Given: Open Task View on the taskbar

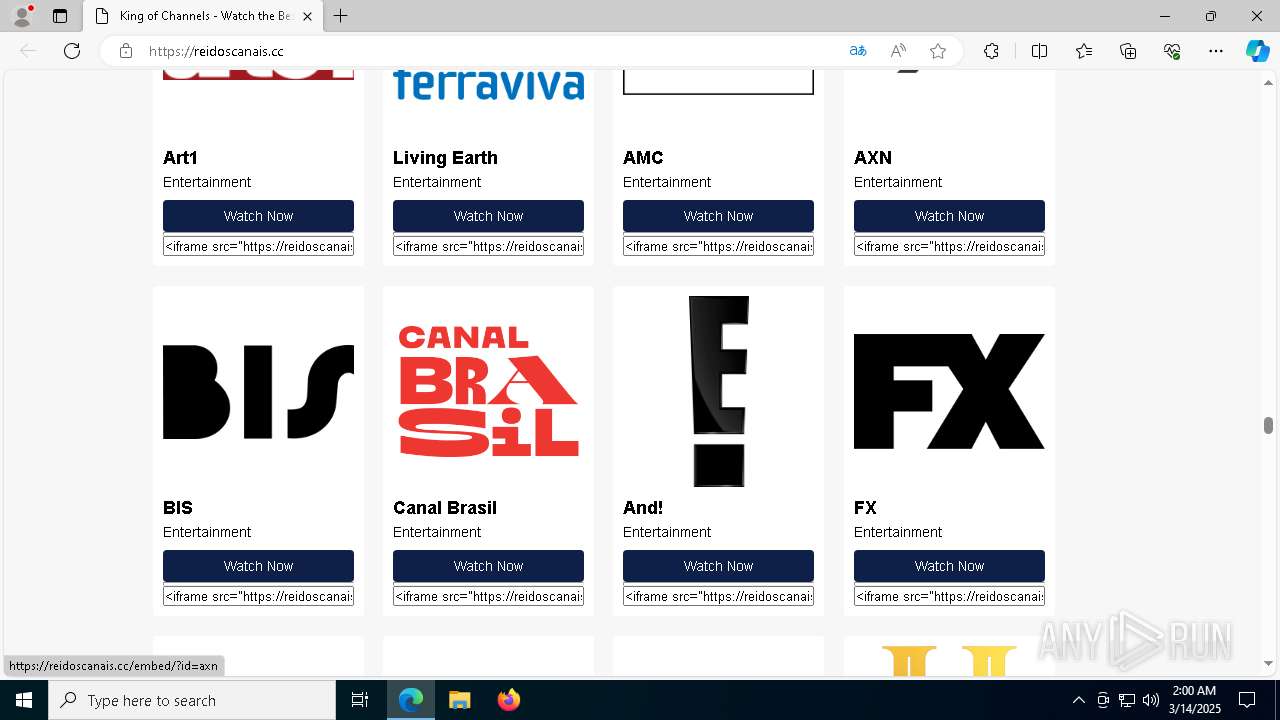Looking at the screenshot, I should [x=360, y=700].
